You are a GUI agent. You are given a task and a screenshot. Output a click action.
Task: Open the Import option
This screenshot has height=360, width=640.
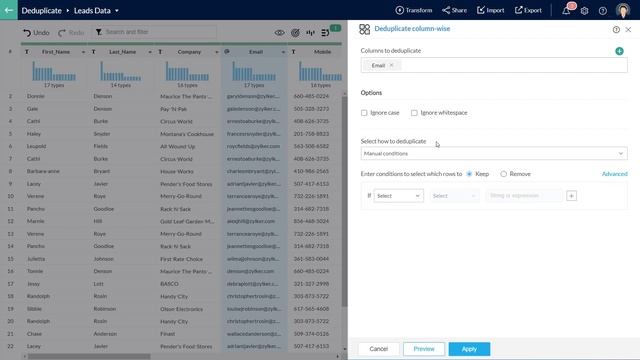491,10
